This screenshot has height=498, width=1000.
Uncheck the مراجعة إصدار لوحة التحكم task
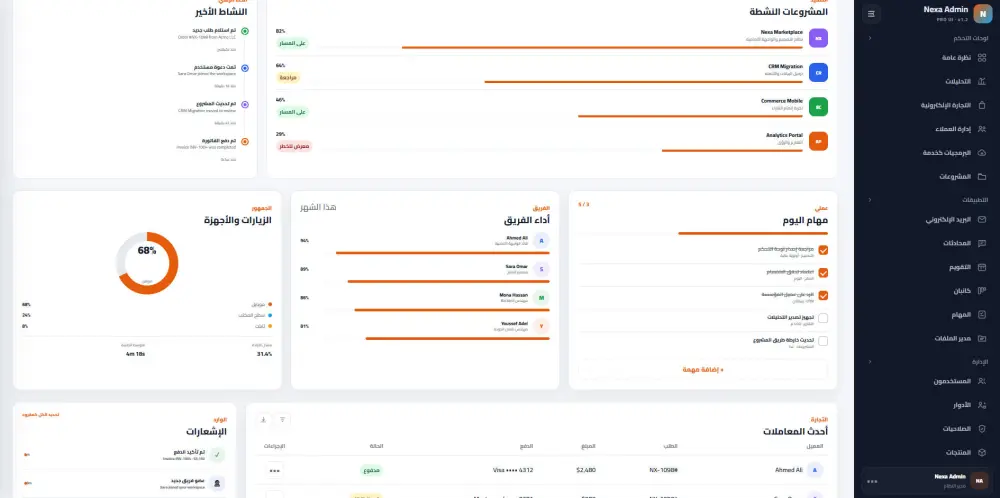(823, 250)
